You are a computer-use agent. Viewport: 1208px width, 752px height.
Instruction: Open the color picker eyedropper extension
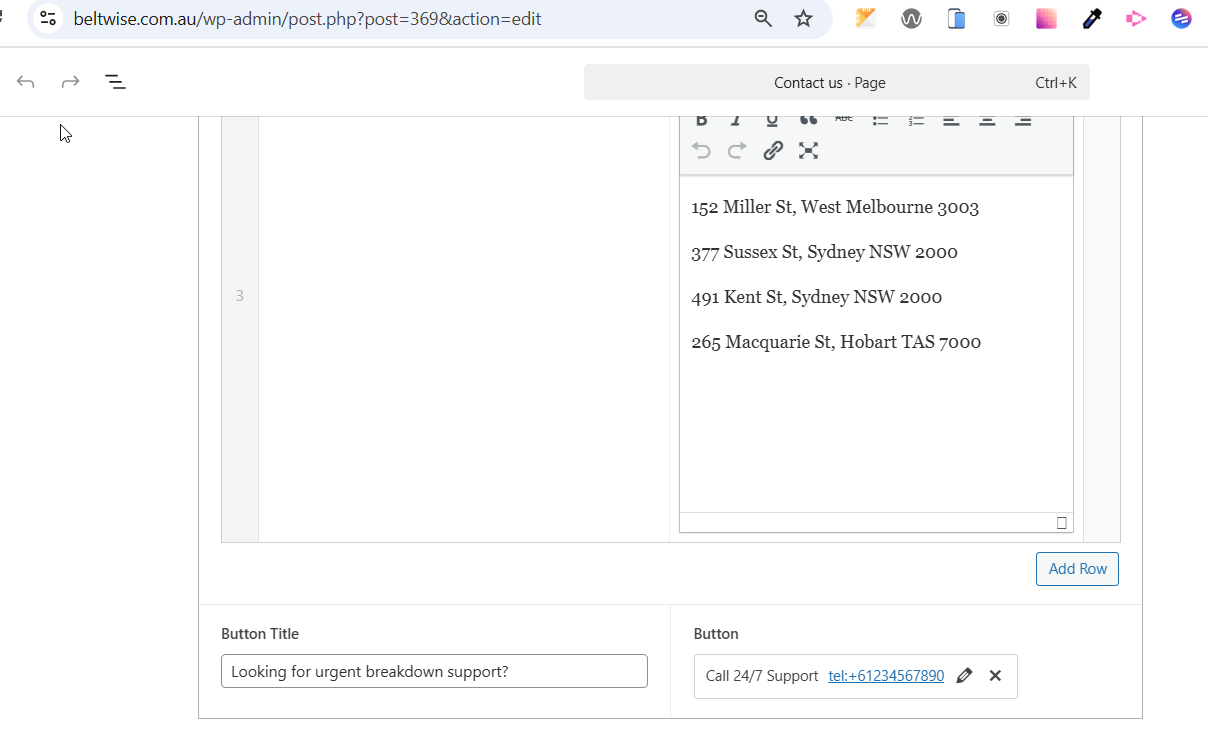pyautogui.click(x=1092, y=18)
